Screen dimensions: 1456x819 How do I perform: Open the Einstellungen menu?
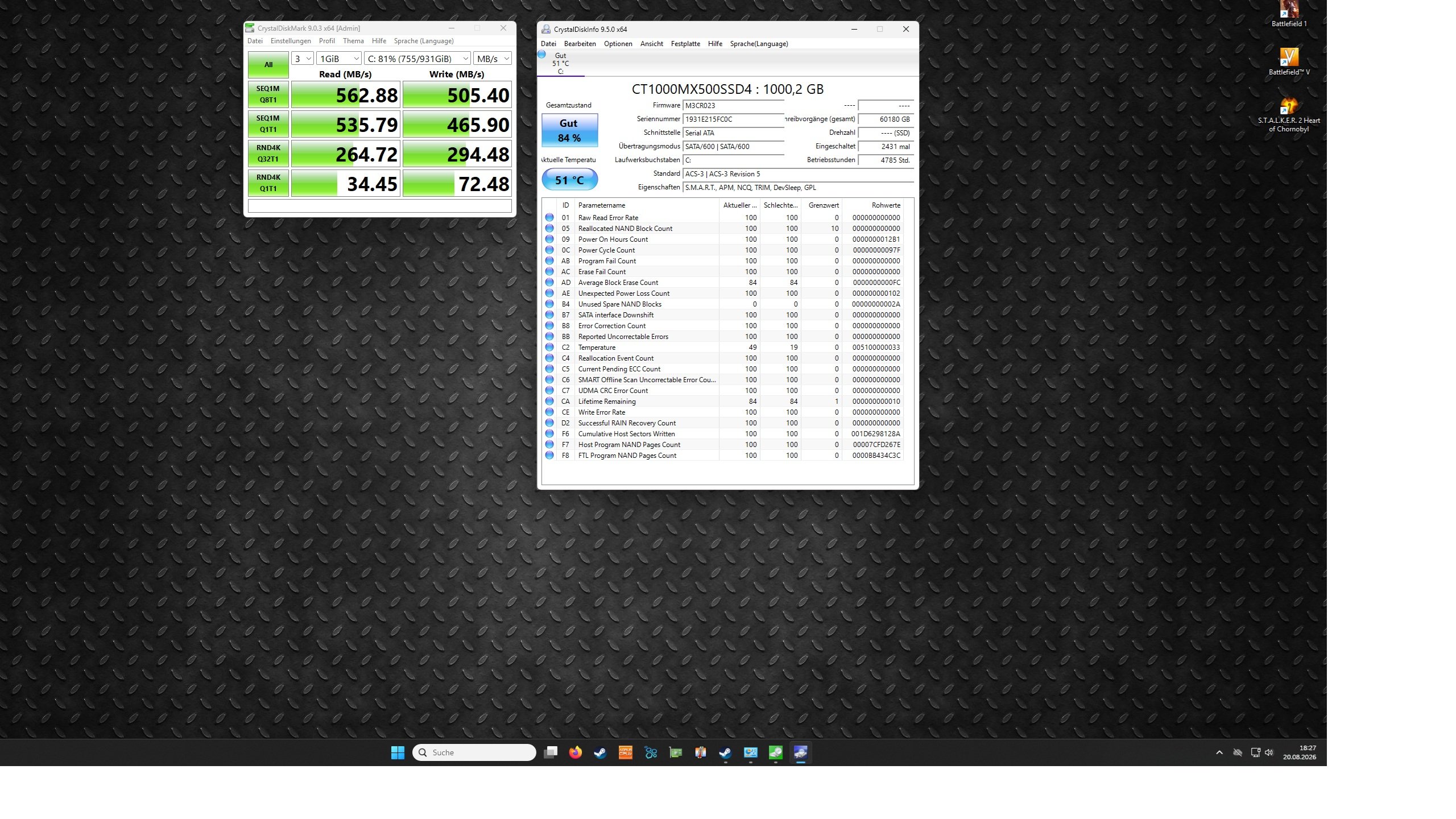(x=291, y=41)
